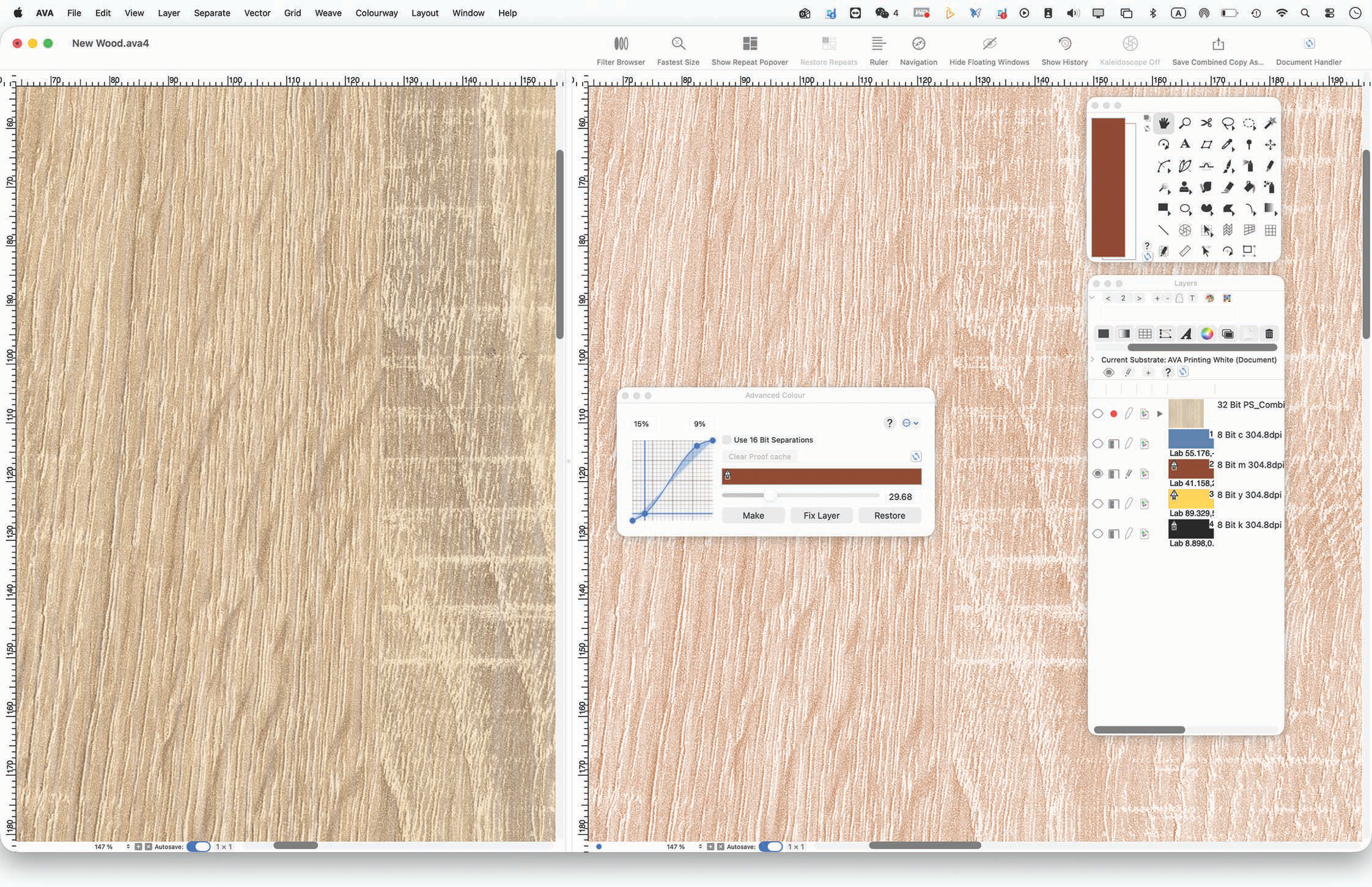Select the Magic Wand tool
This screenshot has height=887, width=1372.
pyautogui.click(x=1270, y=123)
